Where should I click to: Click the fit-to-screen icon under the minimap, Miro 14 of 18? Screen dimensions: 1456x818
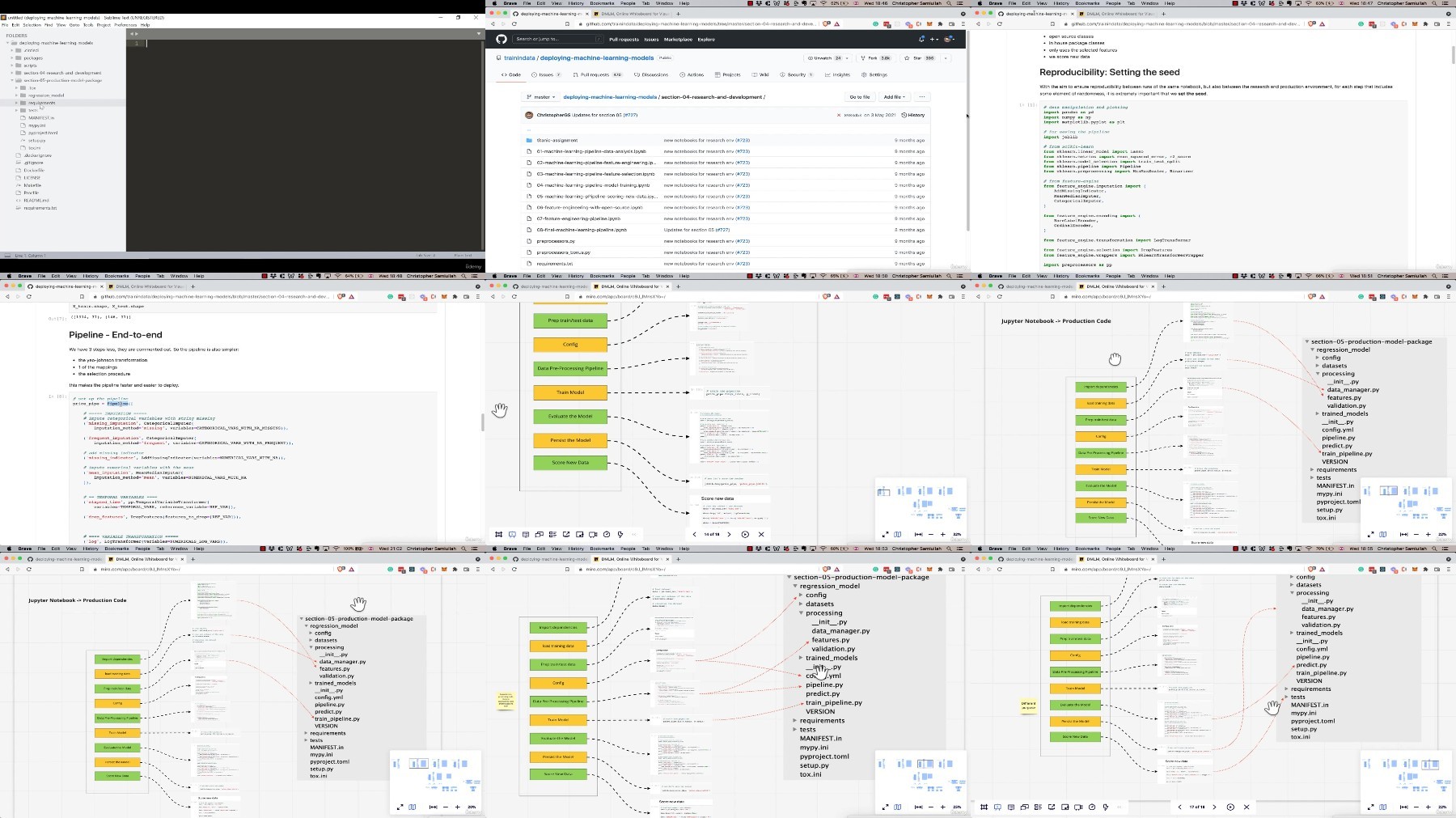[x=918, y=534]
